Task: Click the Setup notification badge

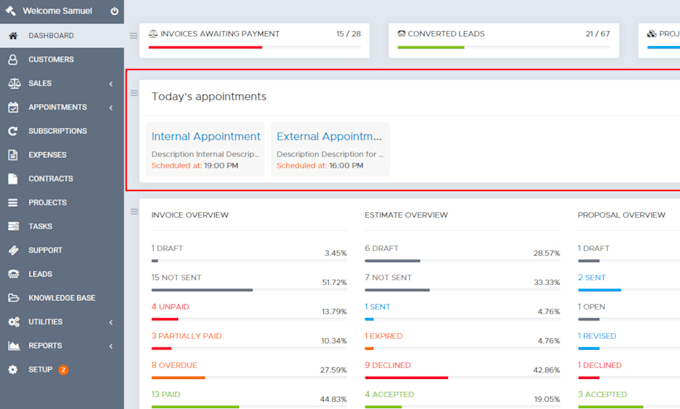Action: [x=63, y=370]
